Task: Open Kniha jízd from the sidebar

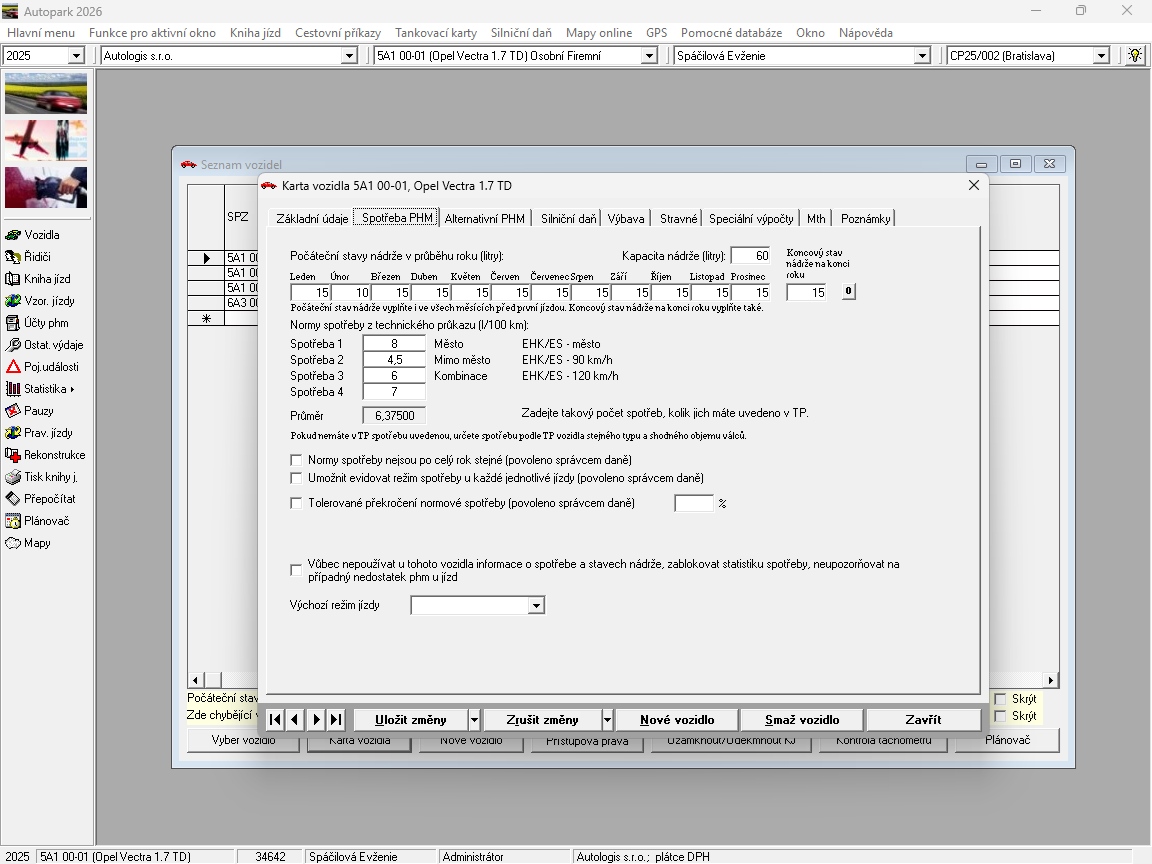Action: point(46,279)
